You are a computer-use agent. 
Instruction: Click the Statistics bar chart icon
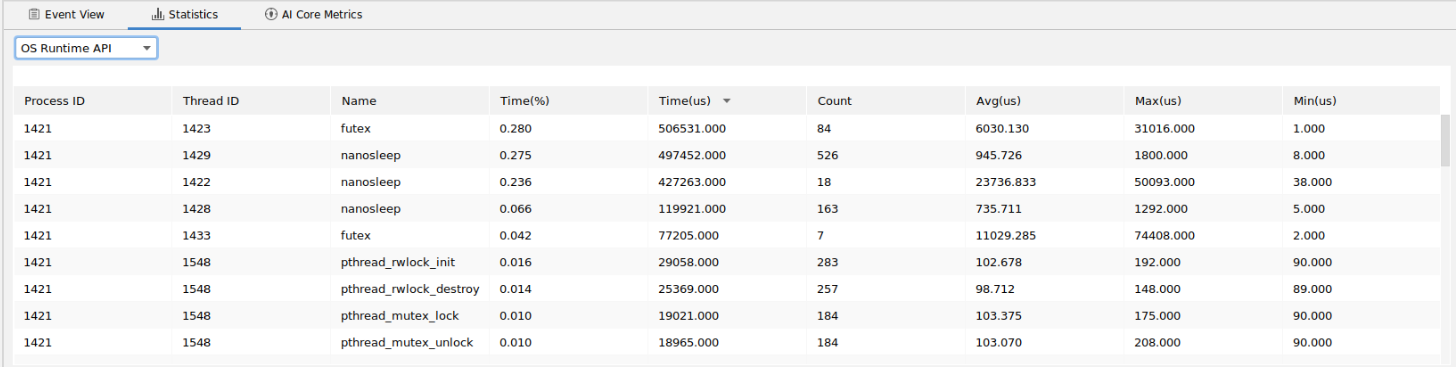(158, 15)
